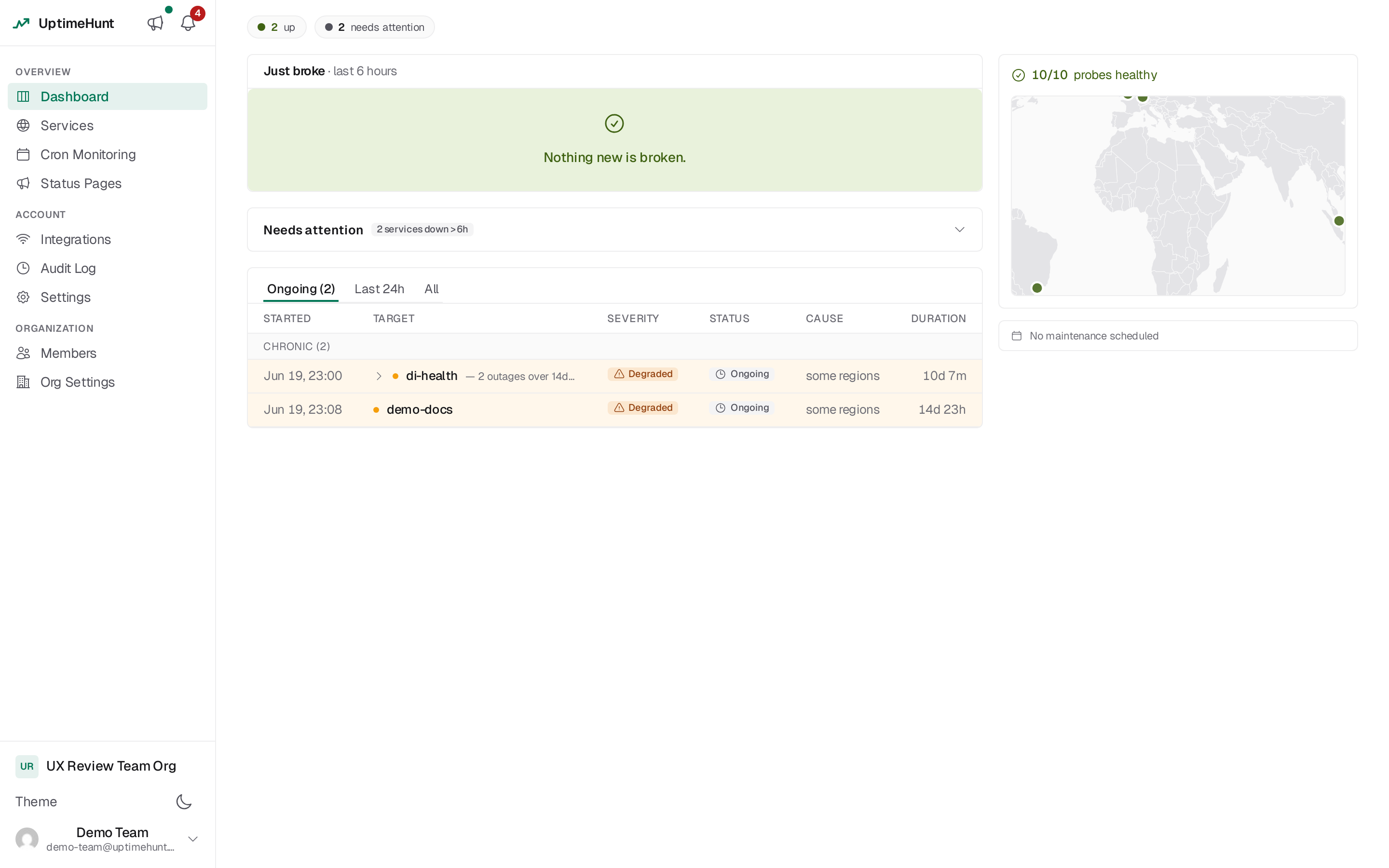Open Services in the sidebar
This screenshot has width=1389, height=868.
click(x=108, y=125)
